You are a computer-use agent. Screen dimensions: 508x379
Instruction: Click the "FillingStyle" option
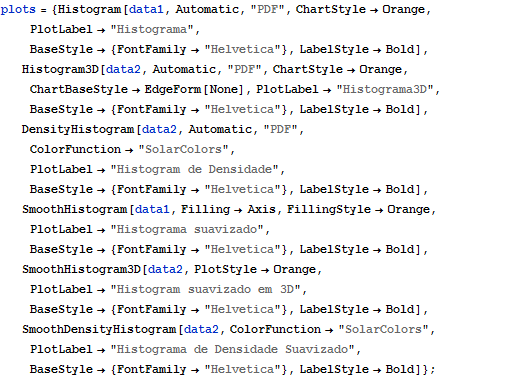click(329, 209)
